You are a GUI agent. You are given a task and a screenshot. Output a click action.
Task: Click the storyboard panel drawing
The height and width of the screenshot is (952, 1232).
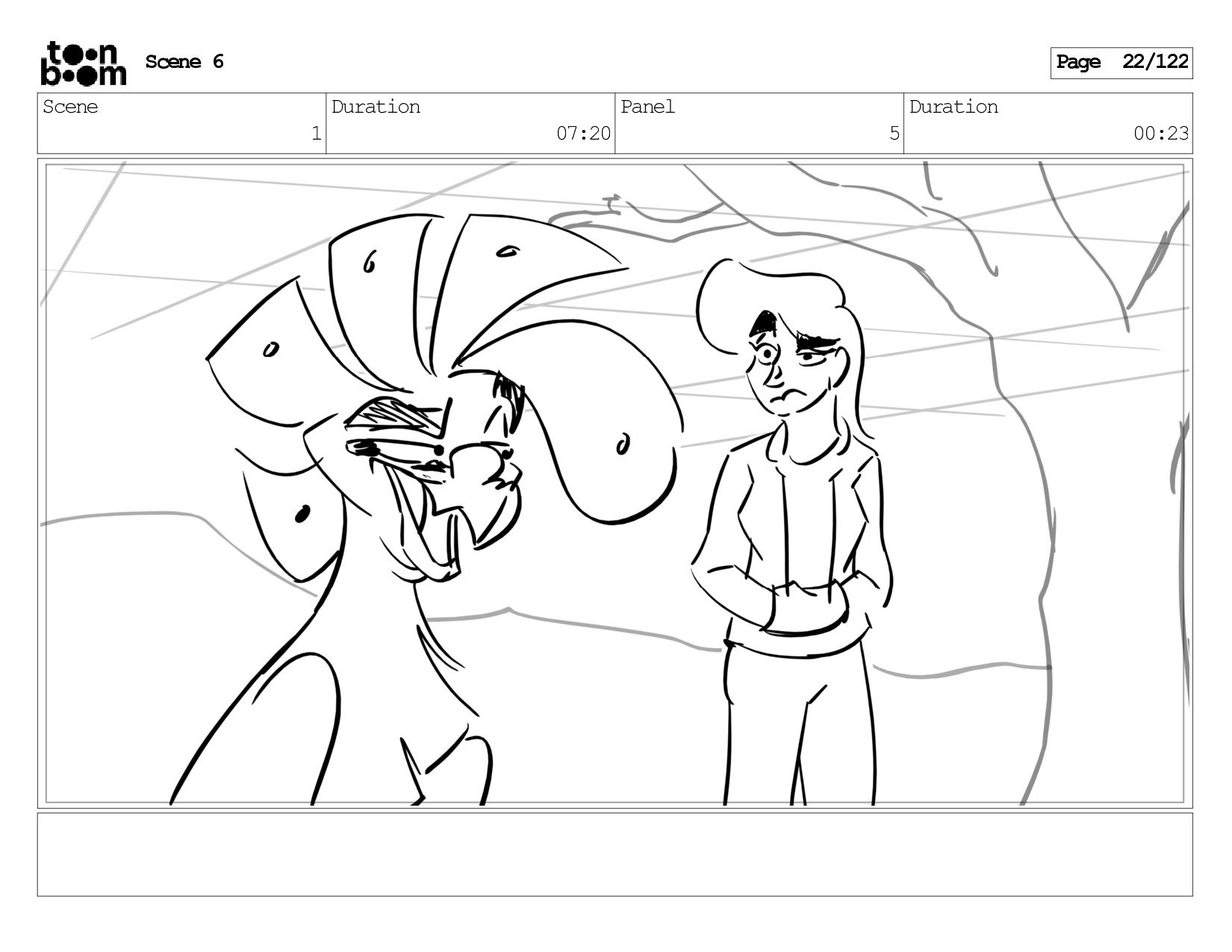(615, 483)
